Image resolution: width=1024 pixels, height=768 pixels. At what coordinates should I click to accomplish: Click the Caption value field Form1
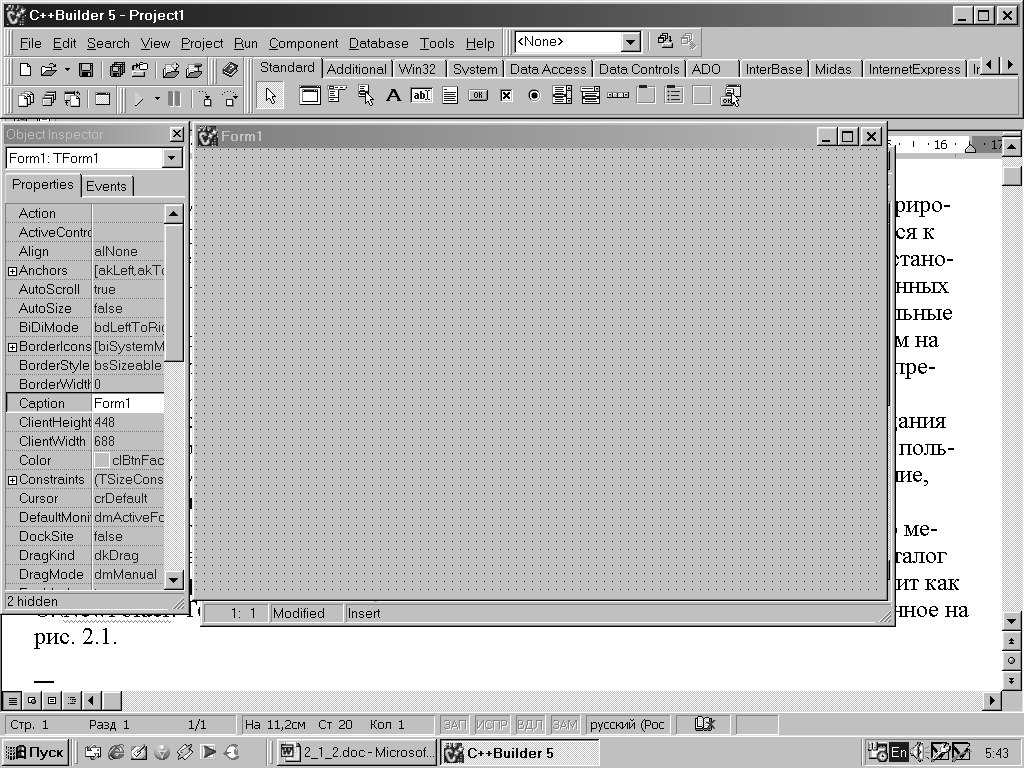(x=128, y=404)
